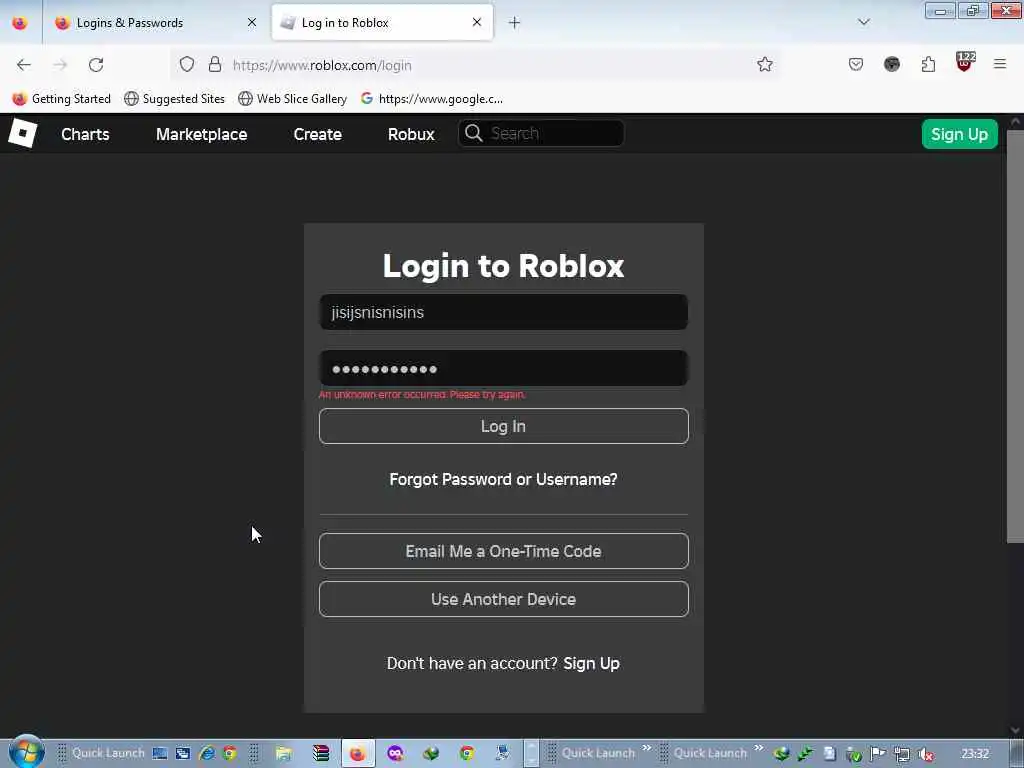The height and width of the screenshot is (768, 1024).
Task: Close the Log in to Roblox tab
Action: pos(477,22)
